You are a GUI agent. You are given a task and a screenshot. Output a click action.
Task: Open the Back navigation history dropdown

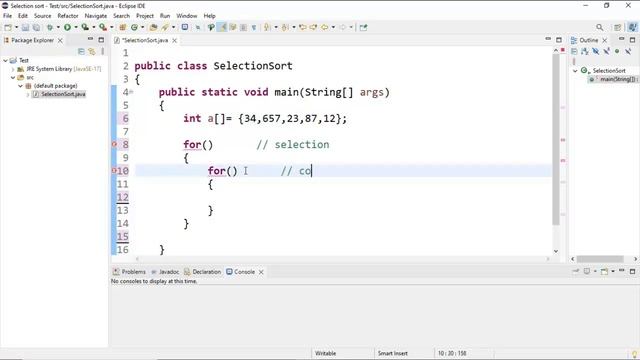(x=333, y=27)
